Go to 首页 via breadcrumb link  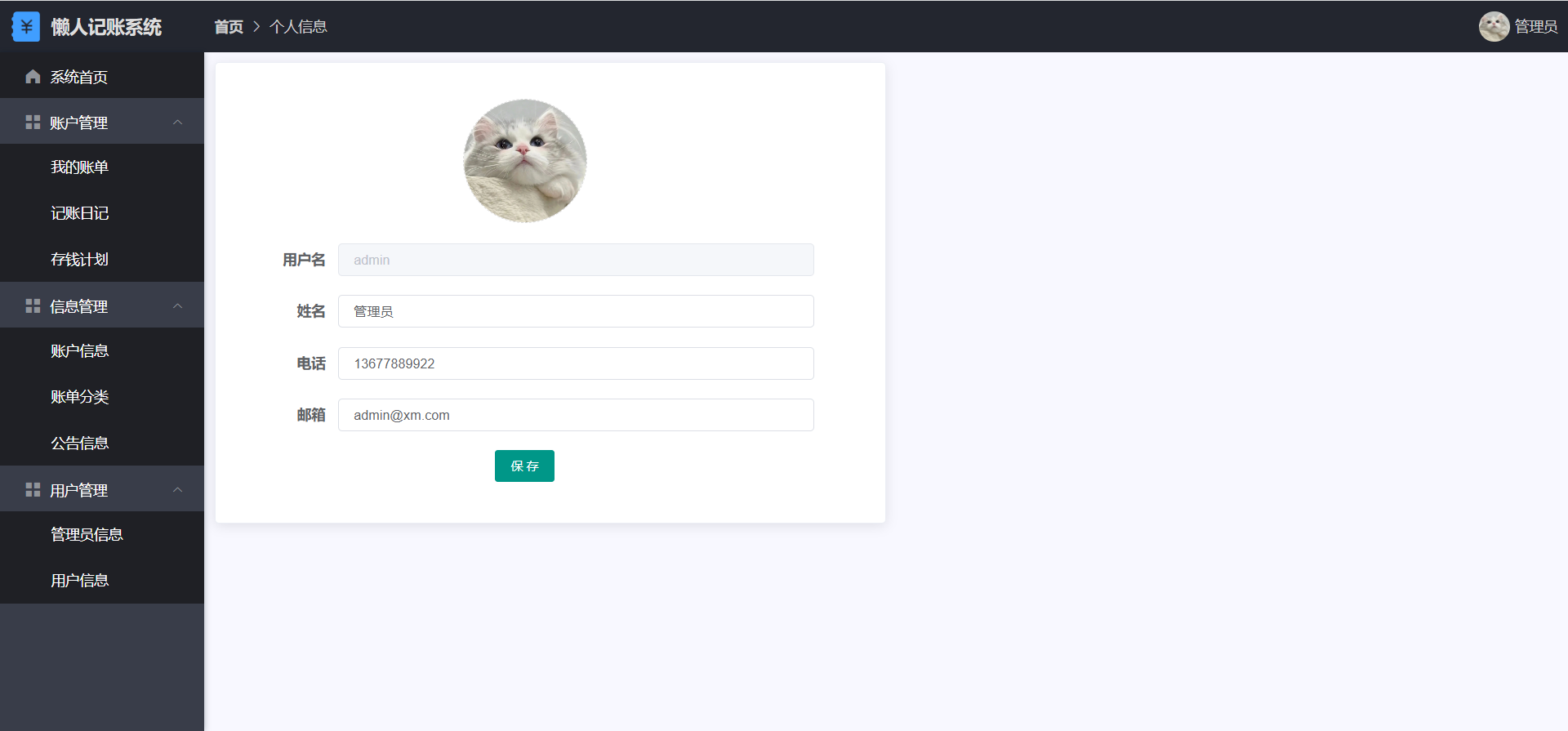click(229, 27)
